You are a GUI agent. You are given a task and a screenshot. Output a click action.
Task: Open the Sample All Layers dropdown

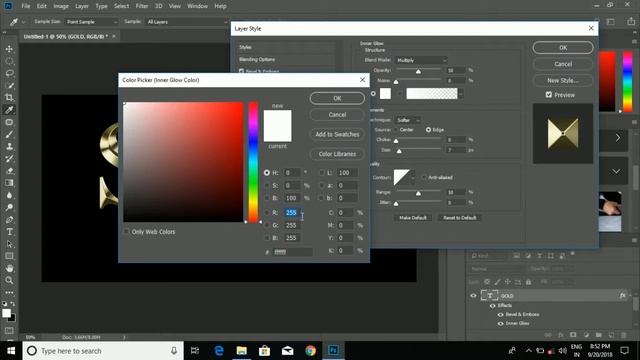pos(186,22)
